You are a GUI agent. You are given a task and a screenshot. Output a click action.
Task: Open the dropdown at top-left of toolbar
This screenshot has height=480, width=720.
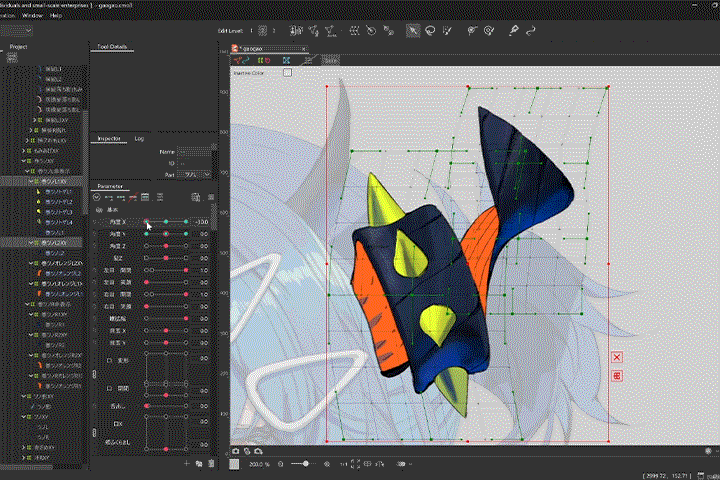coord(16,31)
